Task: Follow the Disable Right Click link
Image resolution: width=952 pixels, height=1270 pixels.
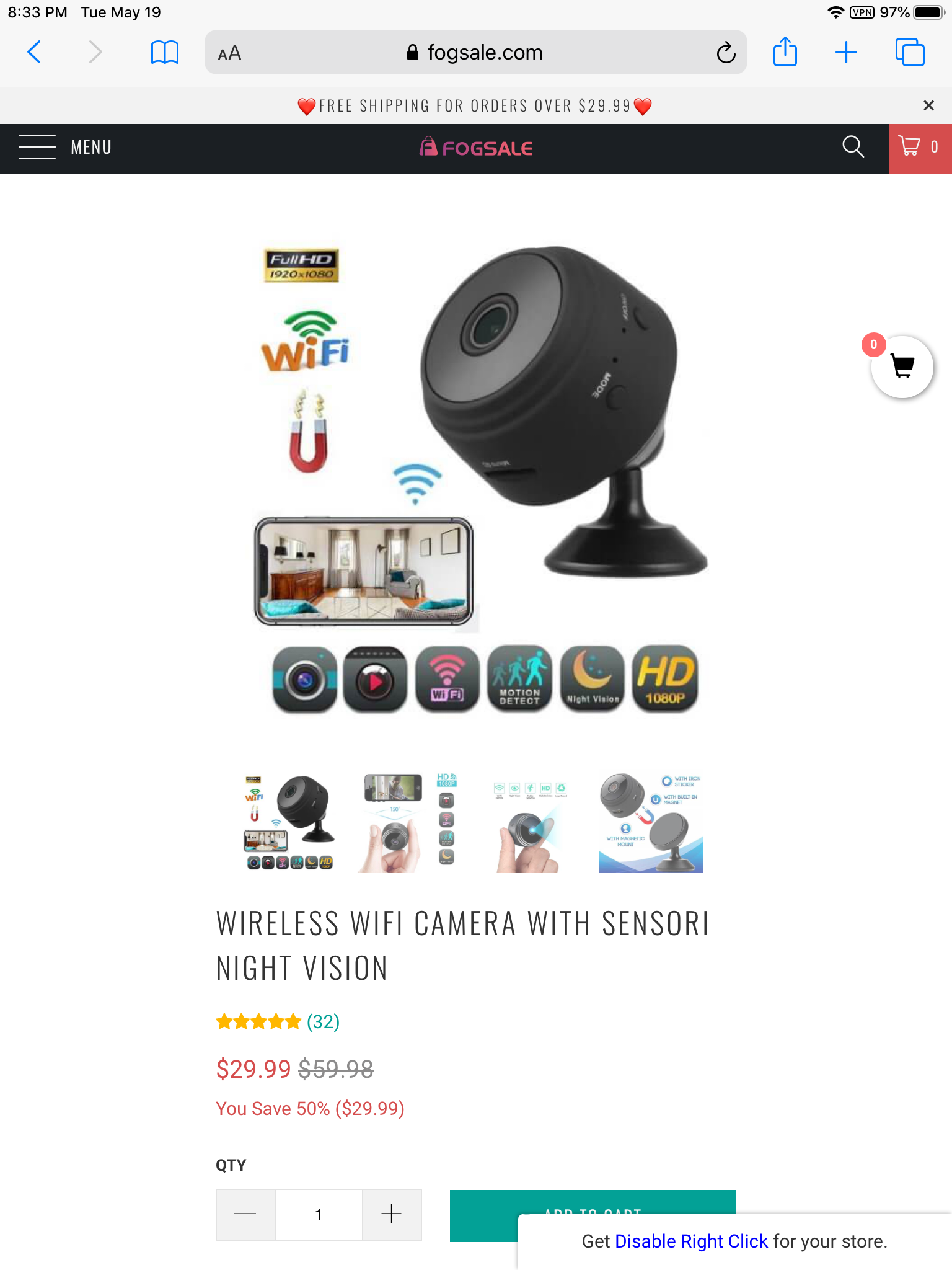Action: 691,1241
